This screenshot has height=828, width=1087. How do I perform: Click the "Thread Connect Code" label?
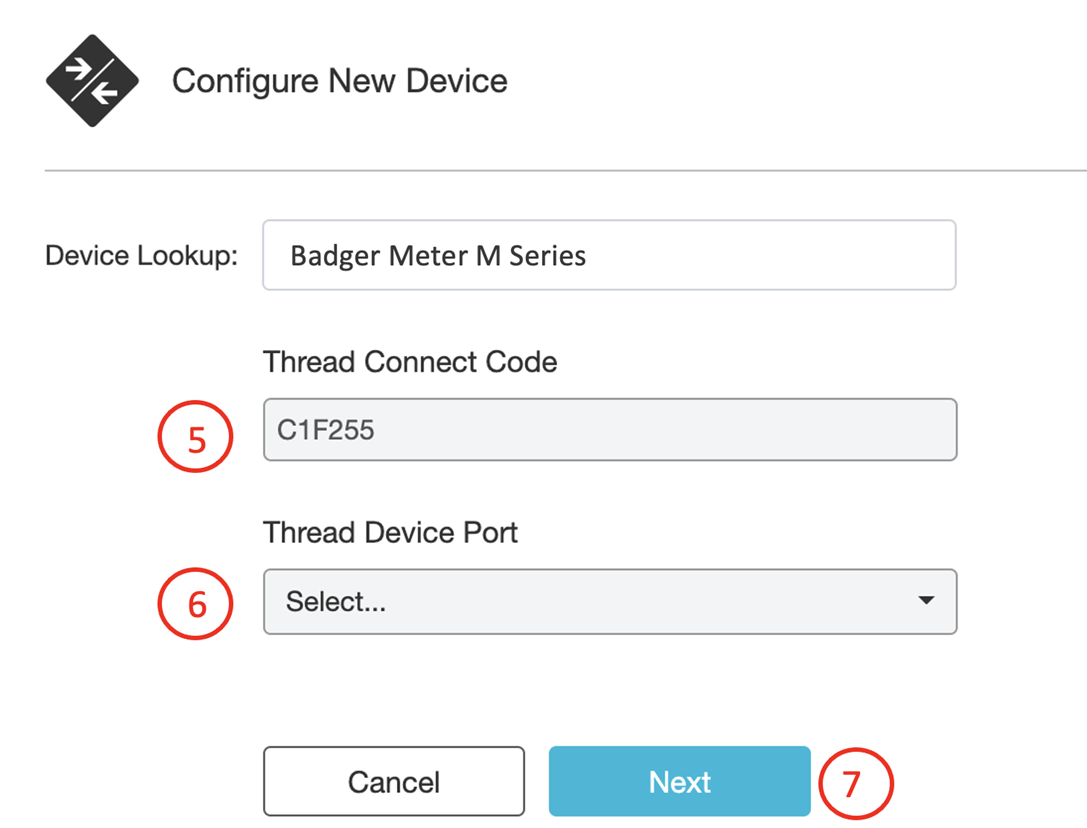[x=410, y=361]
